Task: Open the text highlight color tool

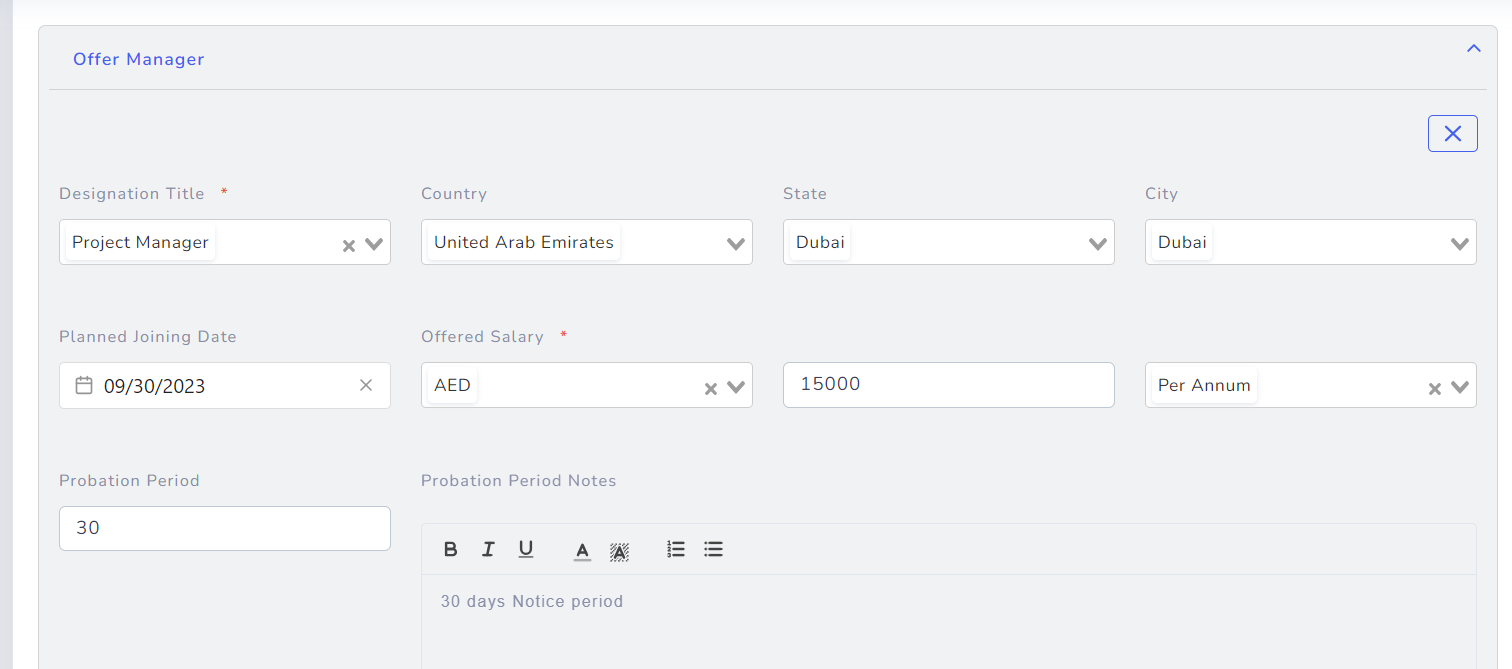Action: coord(620,549)
